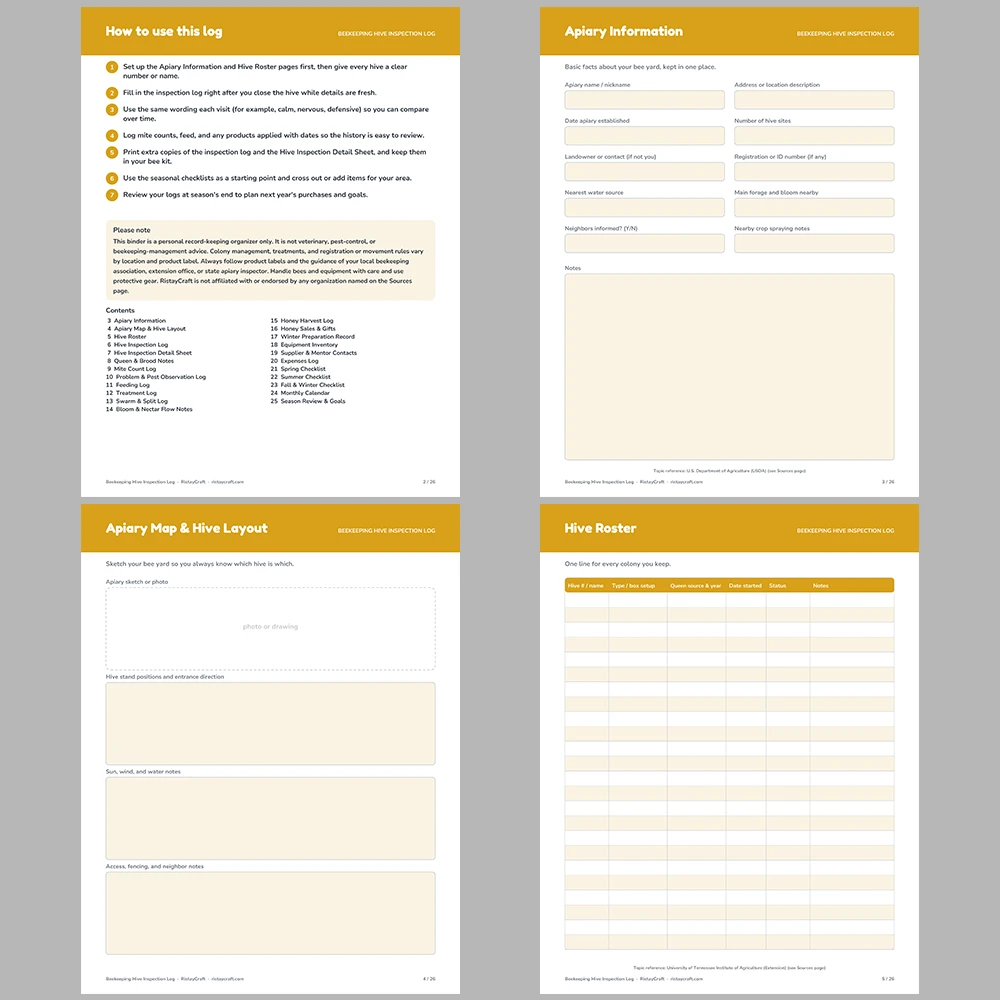The height and width of the screenshot is (1000, 1000).
Task: Click the step 5 numbered circle
Action: click(112, 152)
